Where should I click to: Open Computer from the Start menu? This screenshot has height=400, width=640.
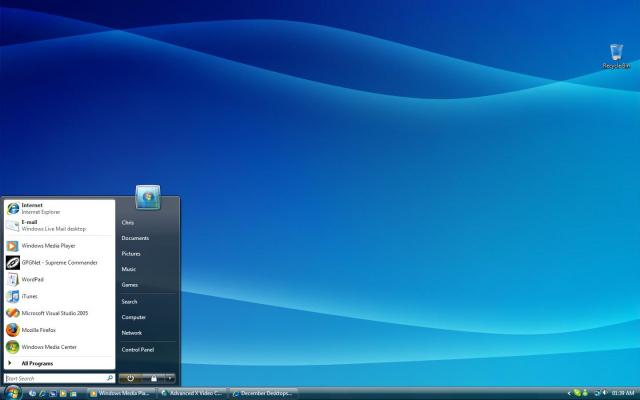click(133, 317)
